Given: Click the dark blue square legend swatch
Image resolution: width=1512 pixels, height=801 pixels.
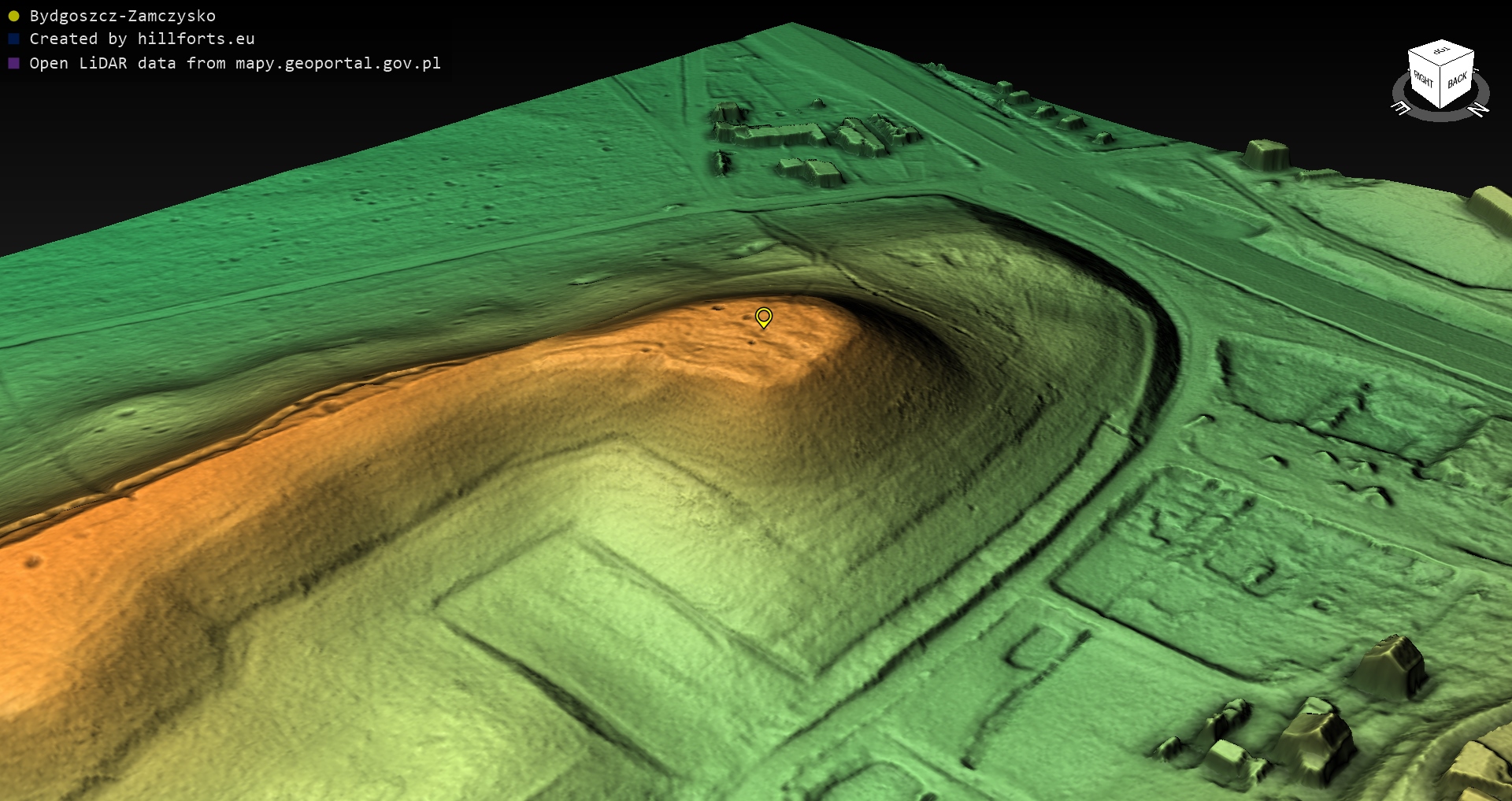Looking at the screenshot, I should [x=13, y=39].
